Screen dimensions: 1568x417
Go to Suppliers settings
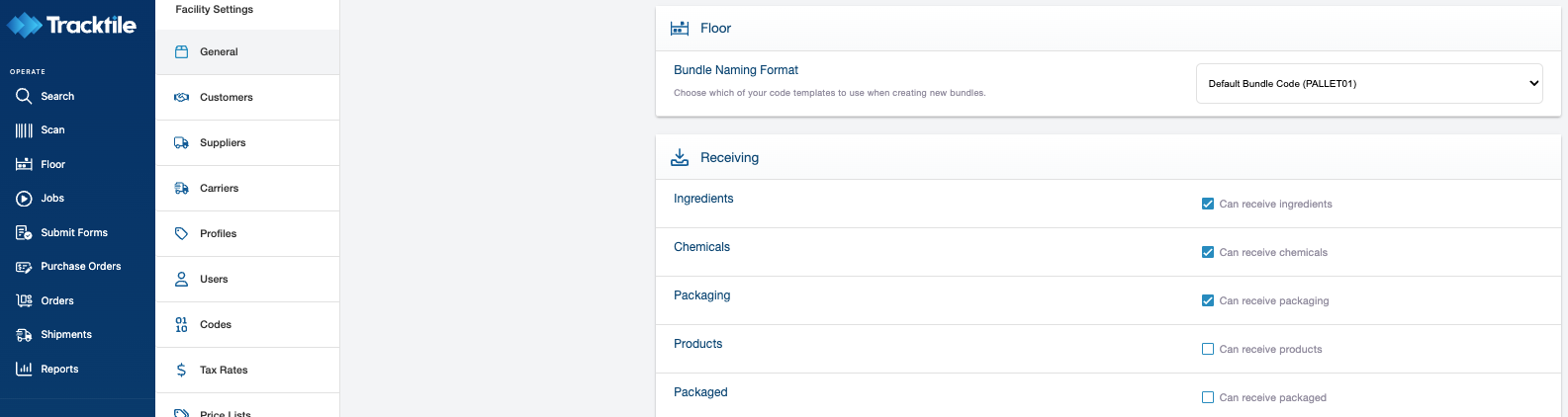tap(223, 143)
